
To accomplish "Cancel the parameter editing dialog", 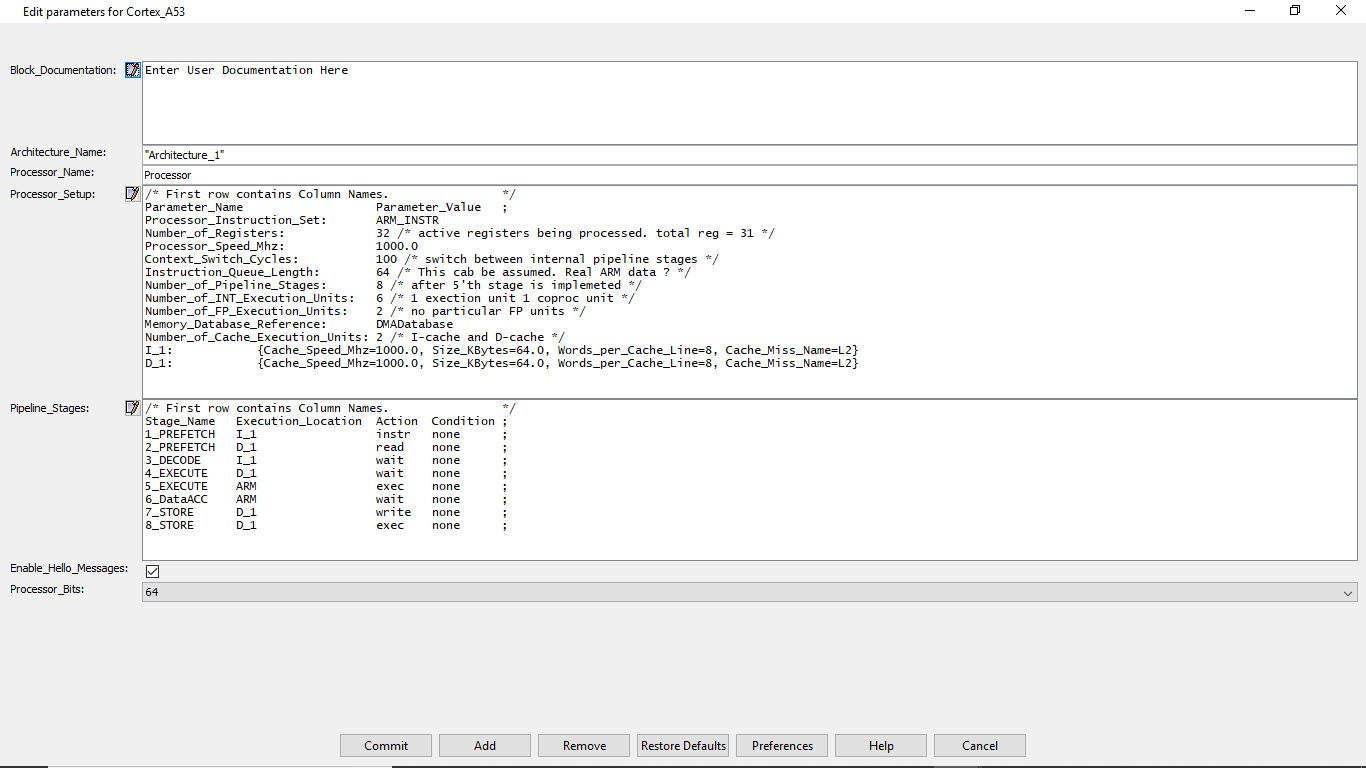I will [980, 746].
